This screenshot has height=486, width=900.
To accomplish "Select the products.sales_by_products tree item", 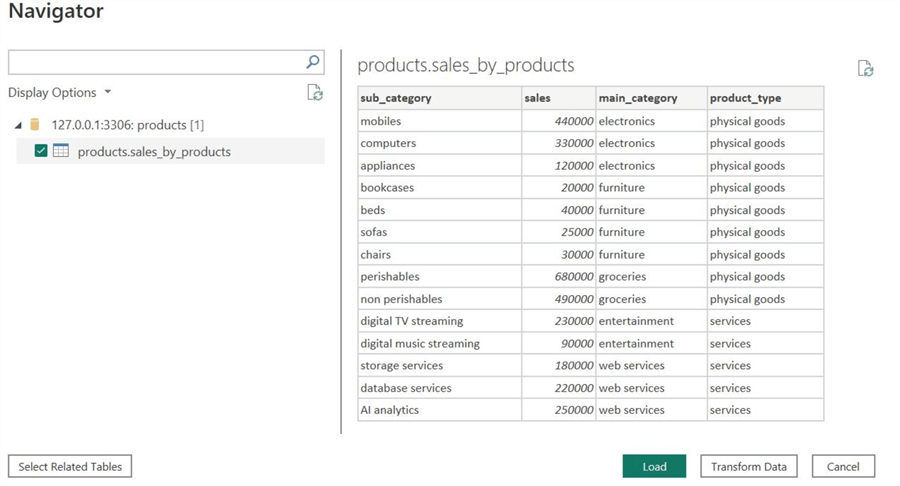I will coord(154,152).
